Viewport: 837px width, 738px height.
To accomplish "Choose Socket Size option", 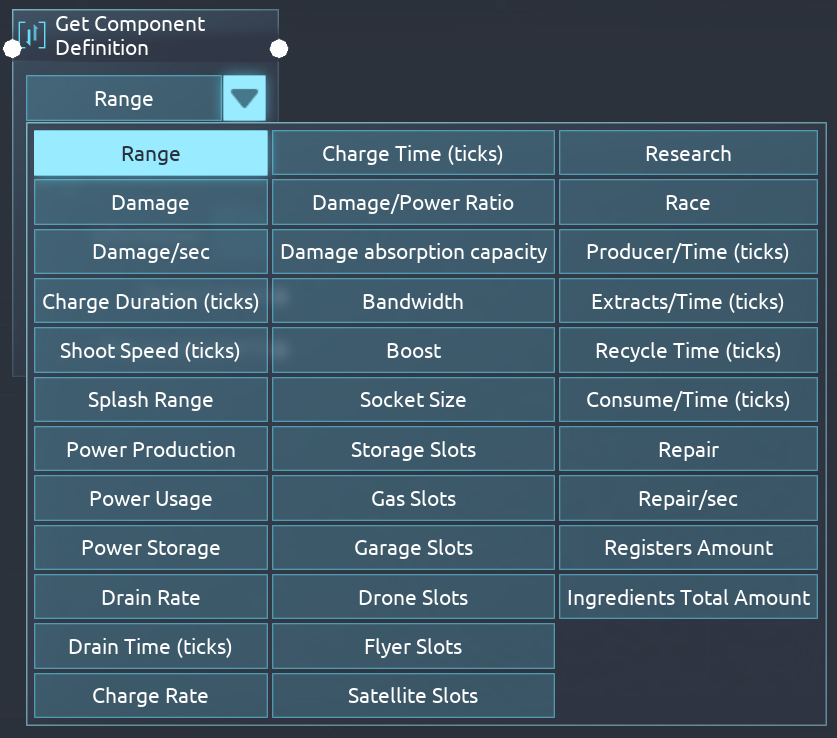I will [x=413, y=400].
